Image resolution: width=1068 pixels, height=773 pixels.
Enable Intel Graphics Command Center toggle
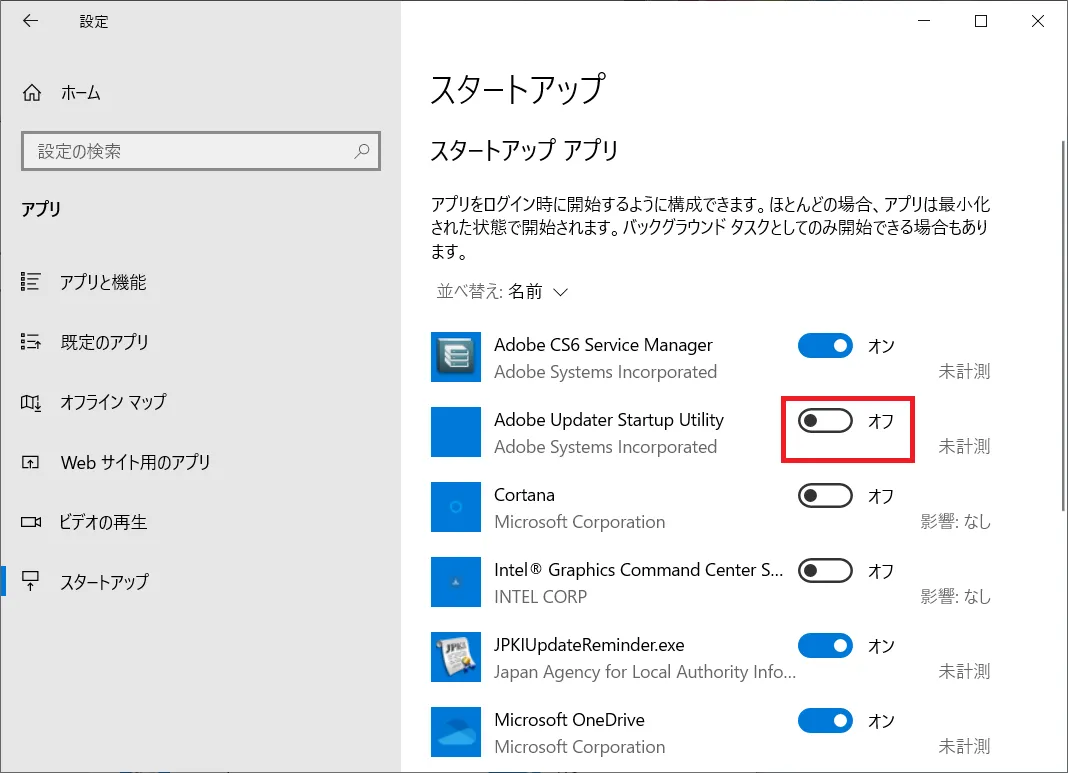[x=825, y=571]
